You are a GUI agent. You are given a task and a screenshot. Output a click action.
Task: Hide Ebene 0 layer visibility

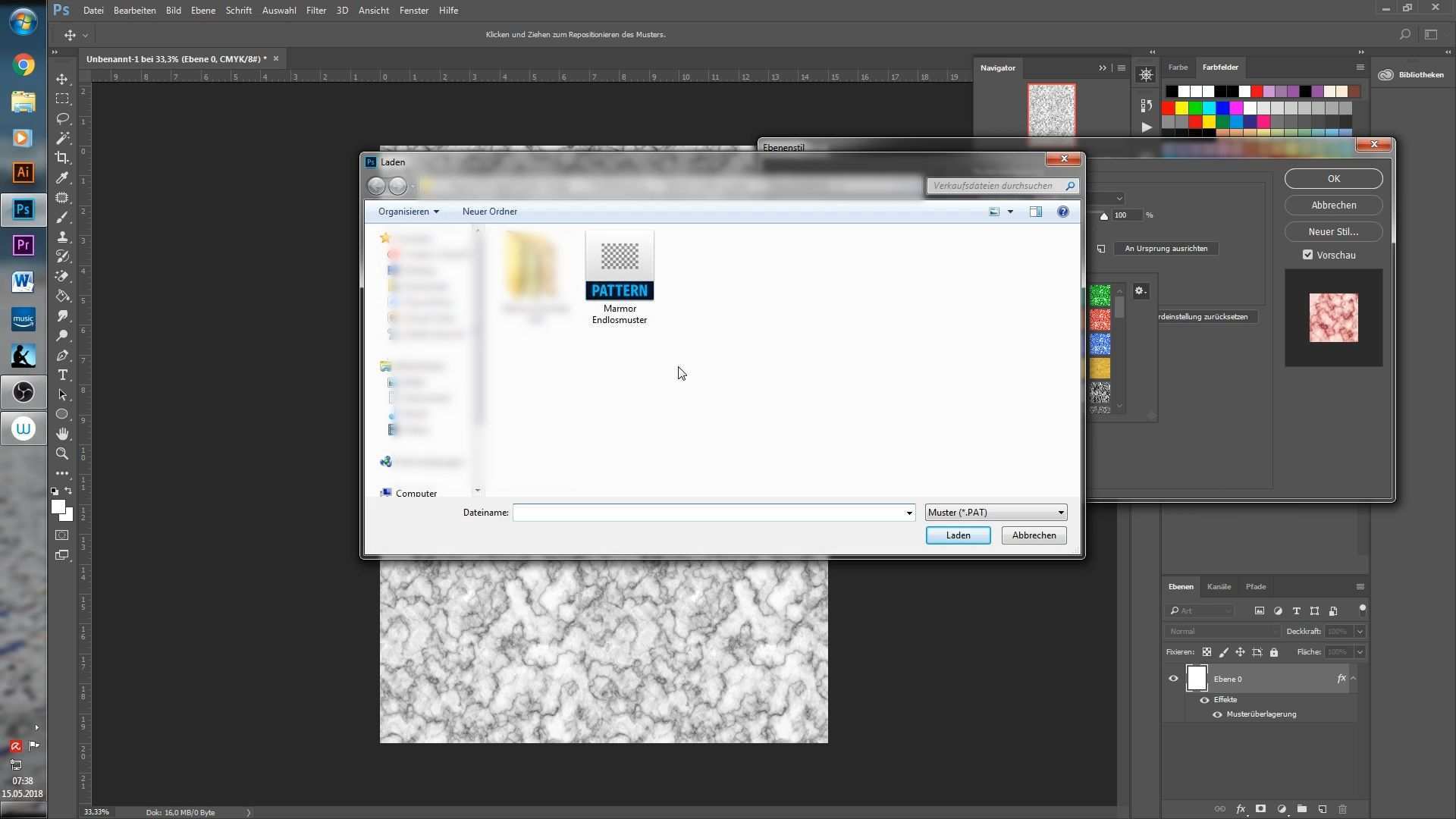click(x=1173, y=679)
